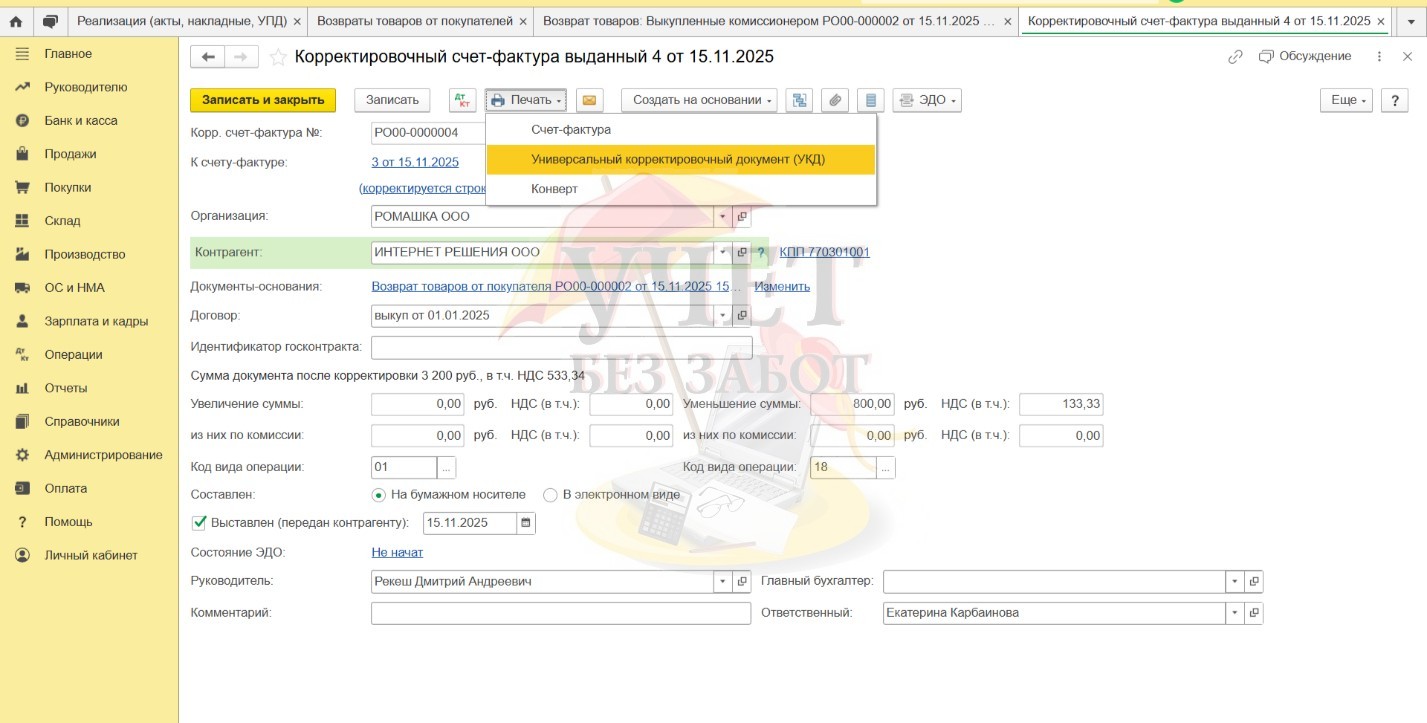Open the Продажи section in sidebar
1427x723 pixels.
(x=70, y=154)
